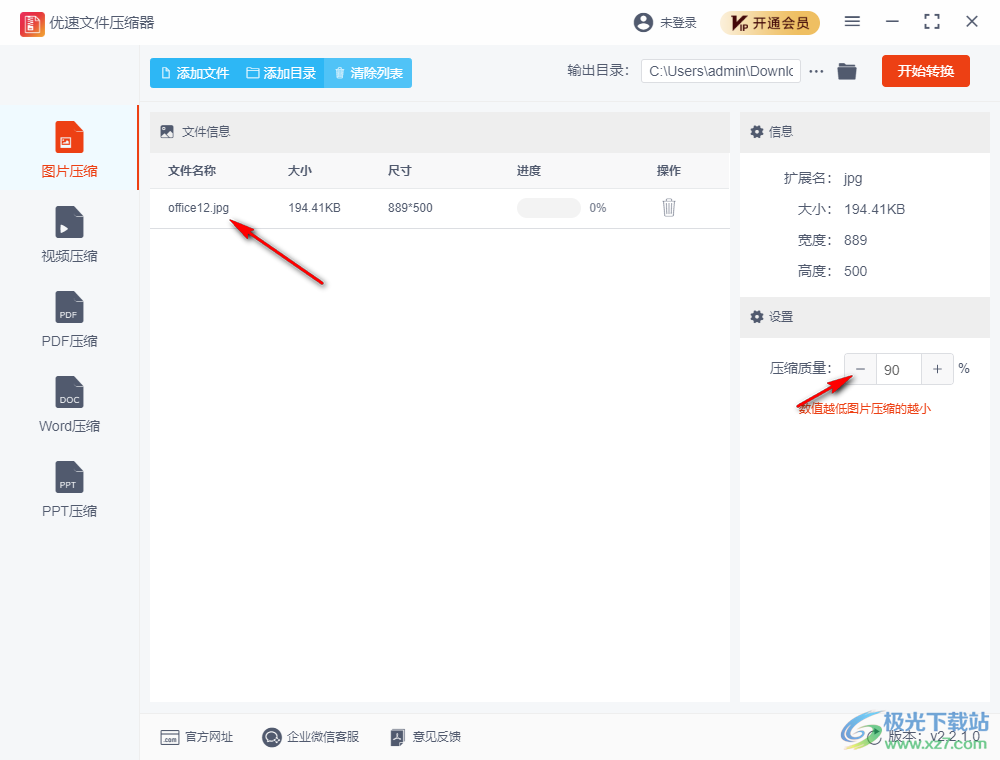Image resolution: width=1000 pixels, height=760 pixels.
Task: Open the 图片压缩 image compression tab
Action: point(69,148)
